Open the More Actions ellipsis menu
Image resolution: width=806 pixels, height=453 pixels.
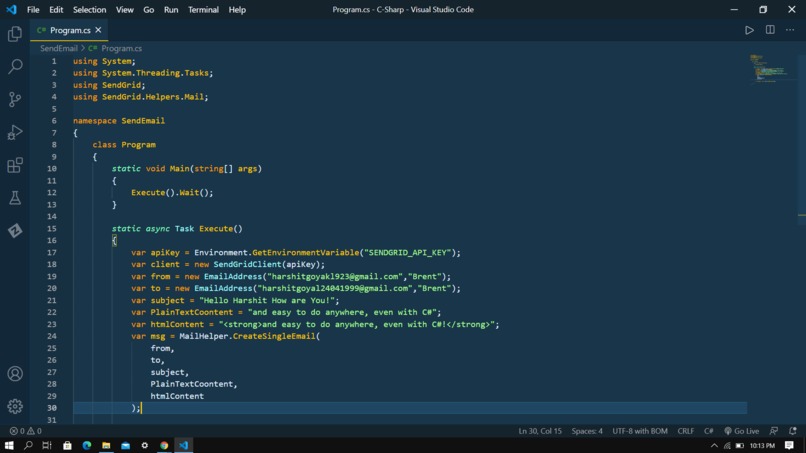tap(790, 30)
